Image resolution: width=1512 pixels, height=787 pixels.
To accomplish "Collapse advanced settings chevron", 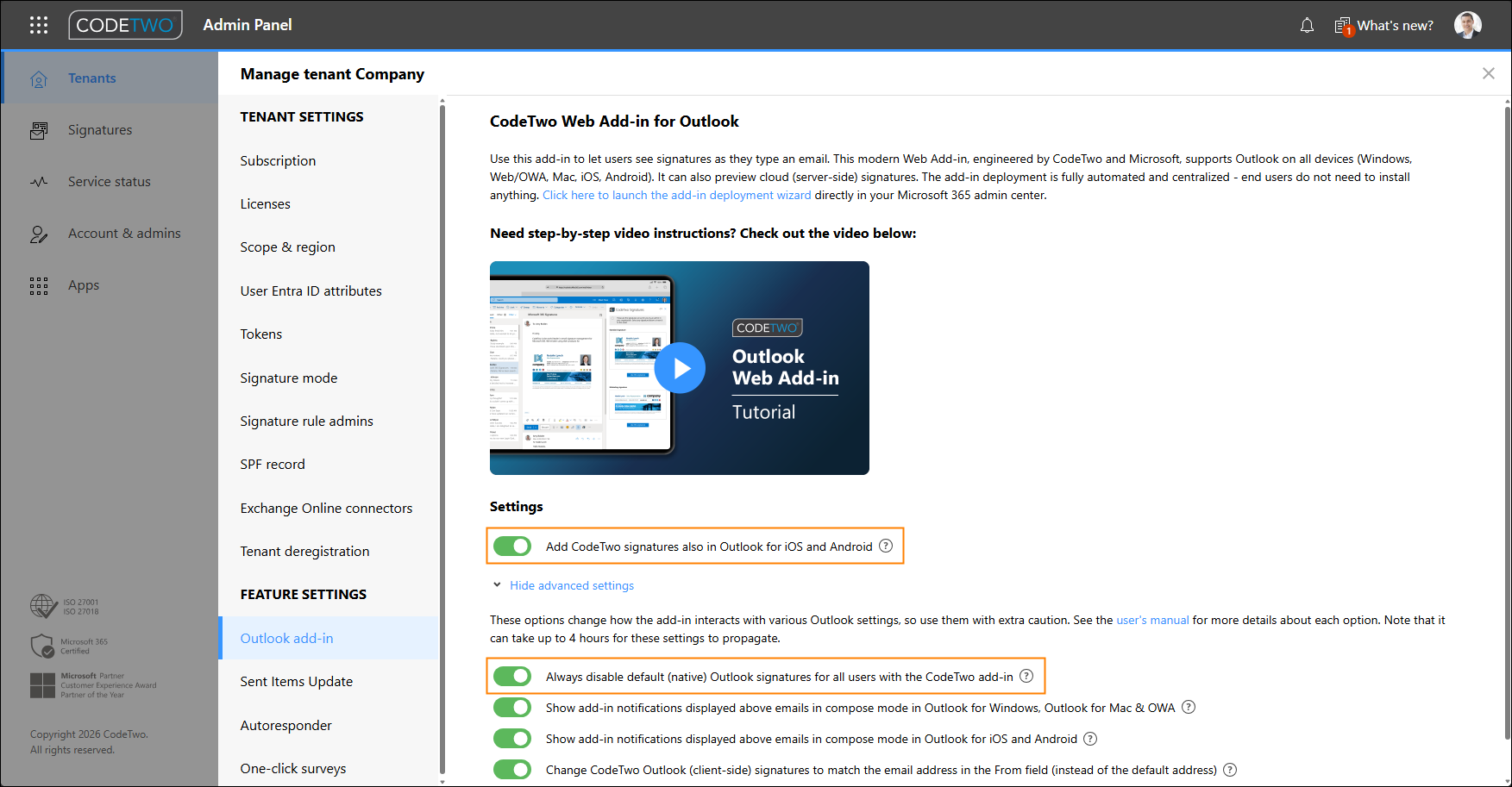I will coord(497,584).
